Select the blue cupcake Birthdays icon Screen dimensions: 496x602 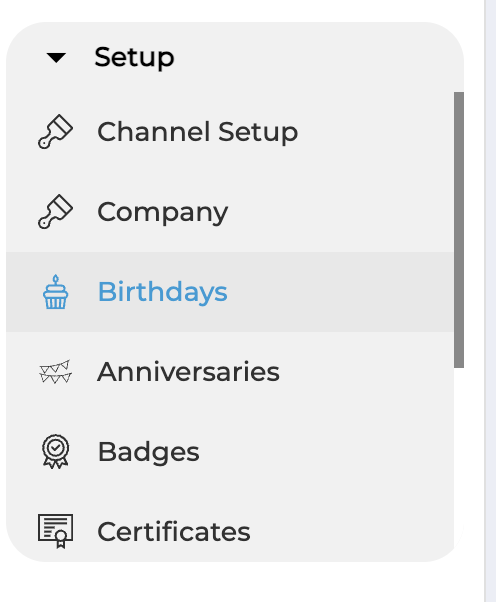pos(55,292)
